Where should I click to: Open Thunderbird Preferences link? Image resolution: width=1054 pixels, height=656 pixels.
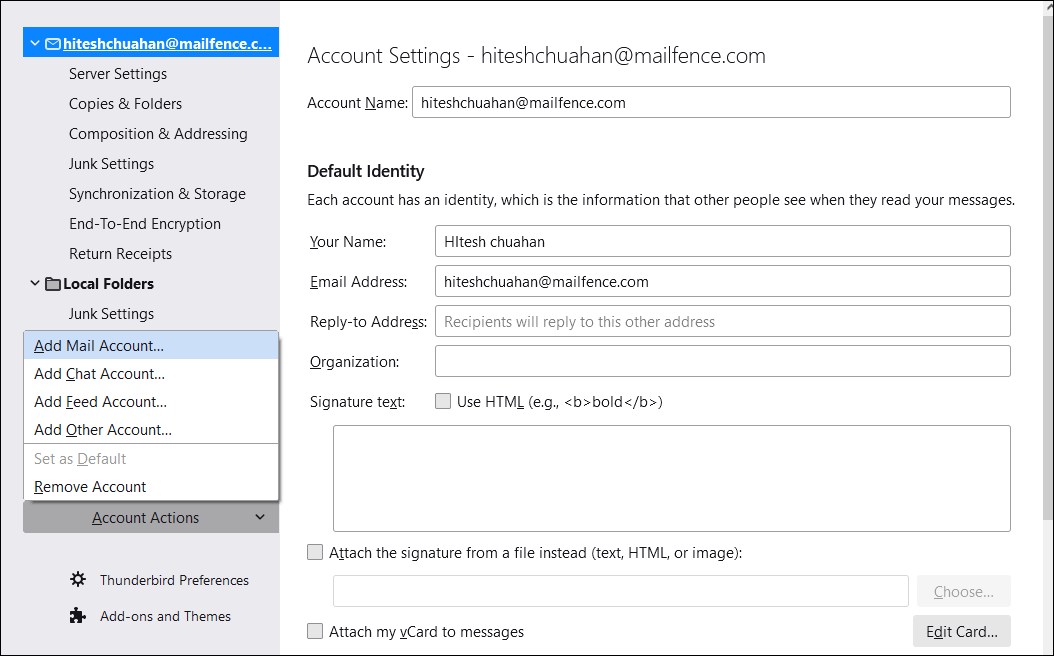pos(174,580)
